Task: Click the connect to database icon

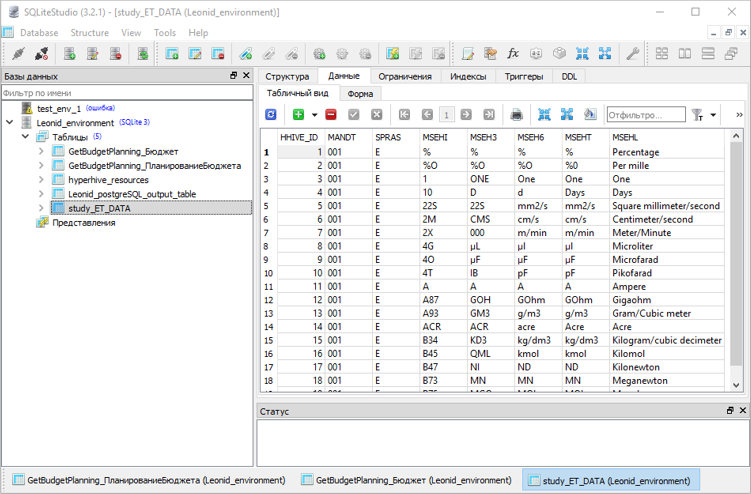Action: tap(17, 54)
